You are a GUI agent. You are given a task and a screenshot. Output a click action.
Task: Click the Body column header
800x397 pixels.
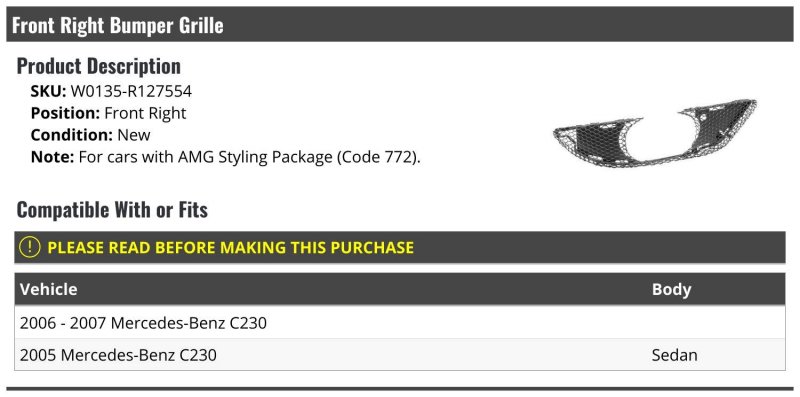pos(671,289)
